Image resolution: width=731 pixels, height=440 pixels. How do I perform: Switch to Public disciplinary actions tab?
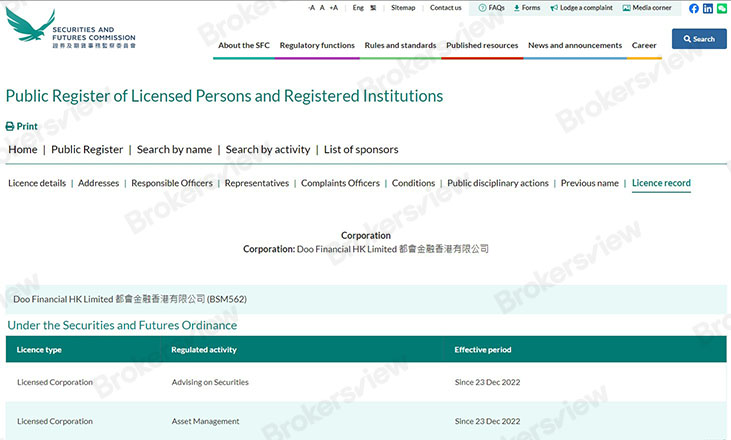498,183
